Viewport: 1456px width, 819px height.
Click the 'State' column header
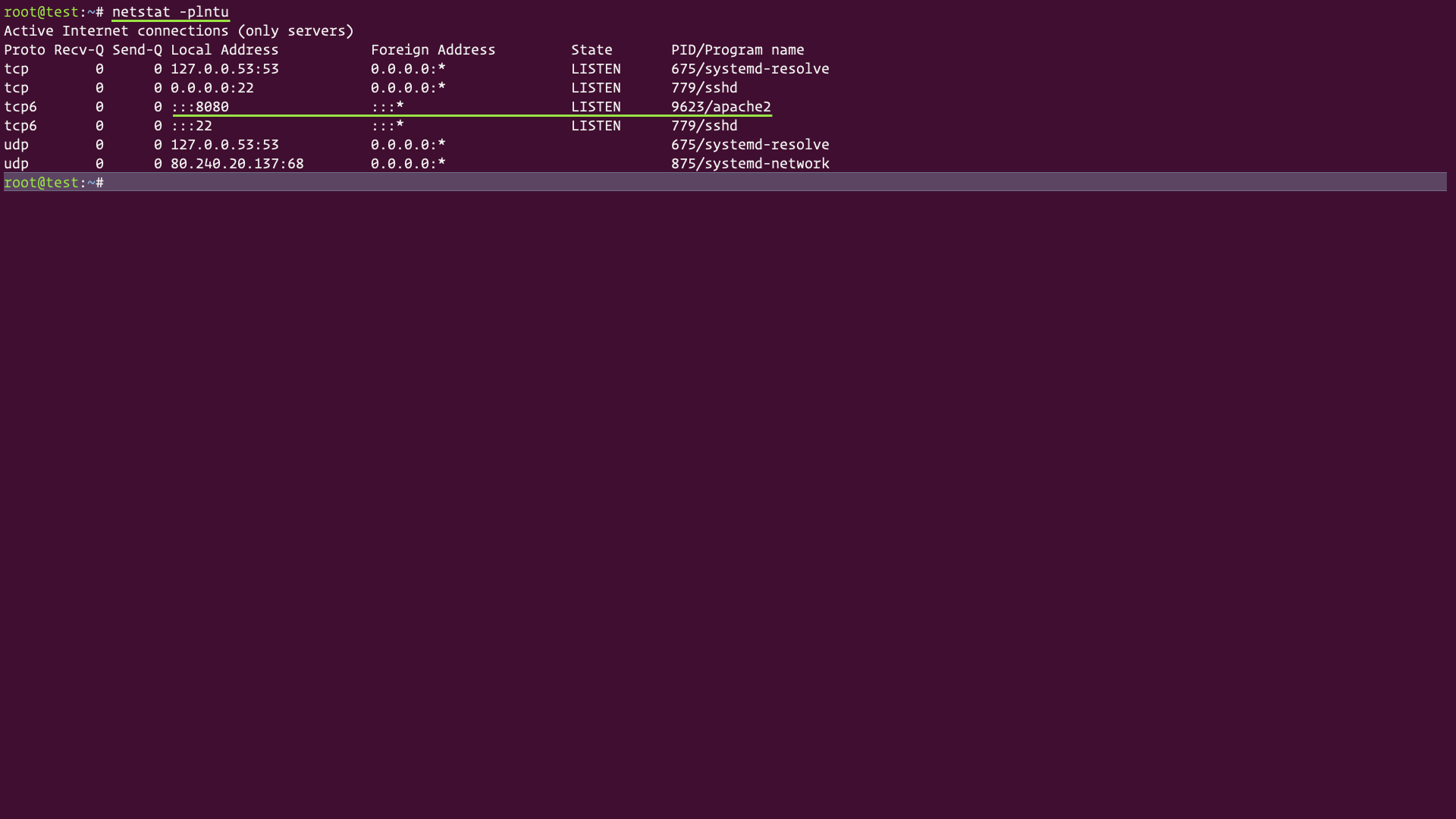[x=591, y=50]
